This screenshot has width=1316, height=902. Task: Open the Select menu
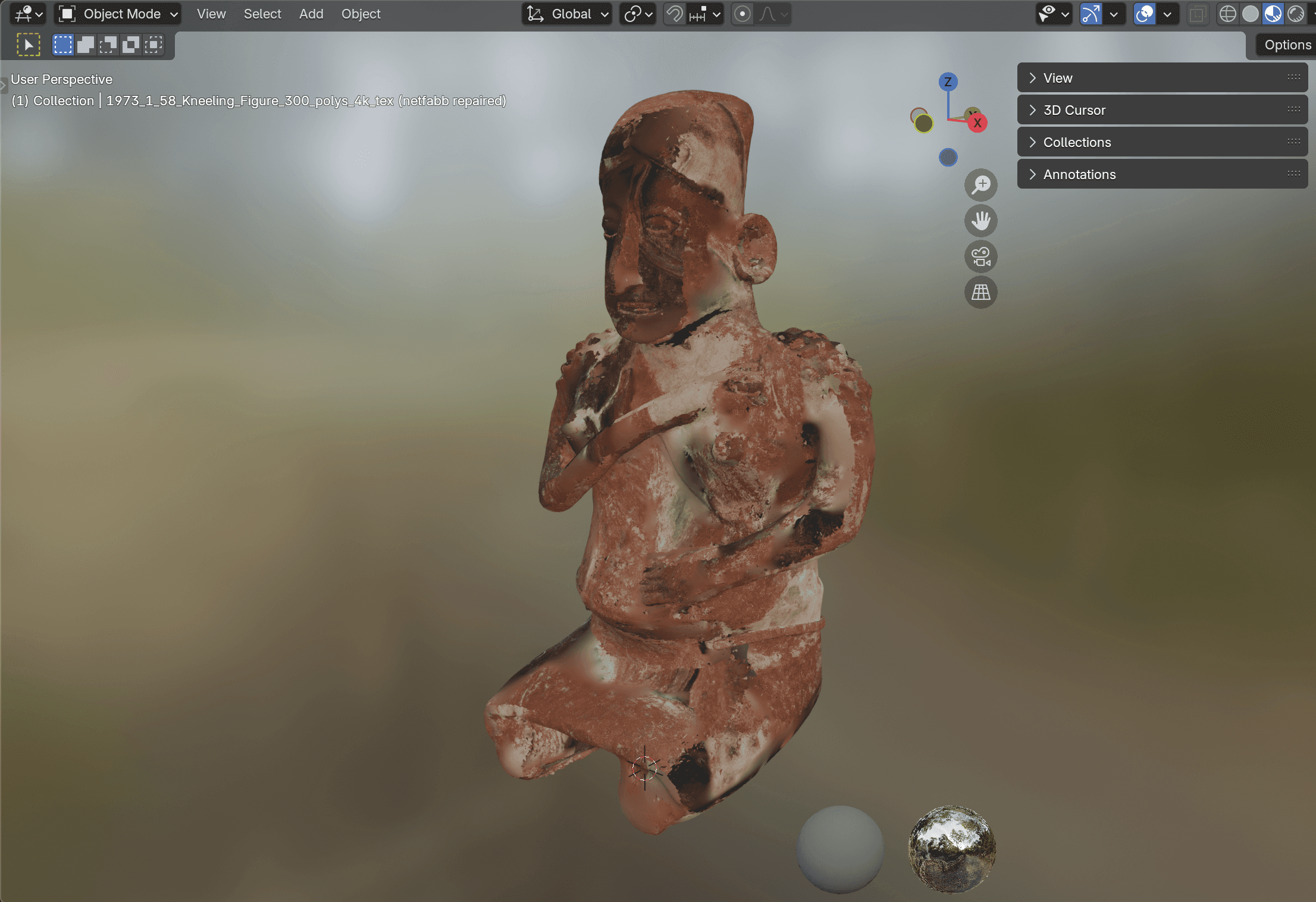click(x=262, y=14)
